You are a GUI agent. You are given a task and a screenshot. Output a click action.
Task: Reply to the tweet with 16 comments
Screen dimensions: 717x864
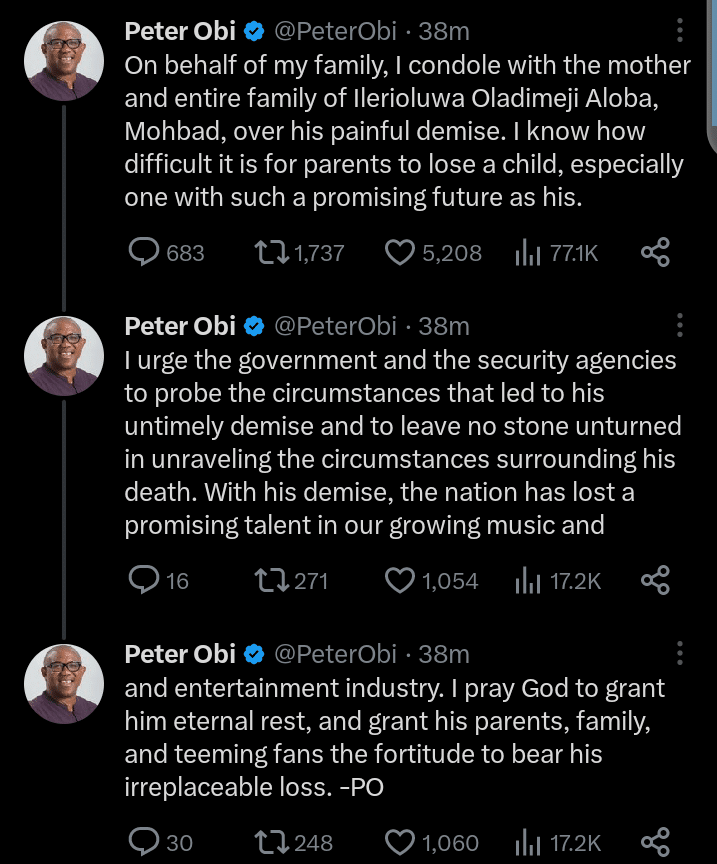145,580
